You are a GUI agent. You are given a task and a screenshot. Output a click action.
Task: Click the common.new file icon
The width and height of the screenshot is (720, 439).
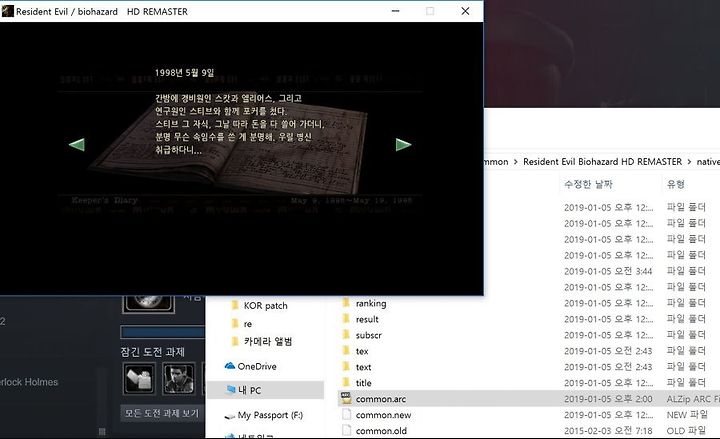point(347,415)
